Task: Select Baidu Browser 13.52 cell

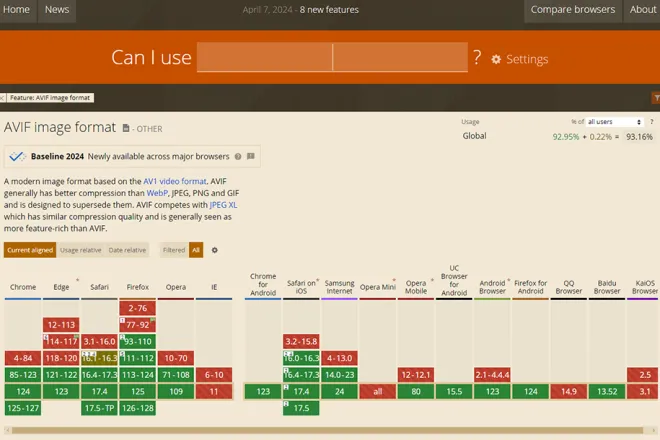Action: point(607,392)
